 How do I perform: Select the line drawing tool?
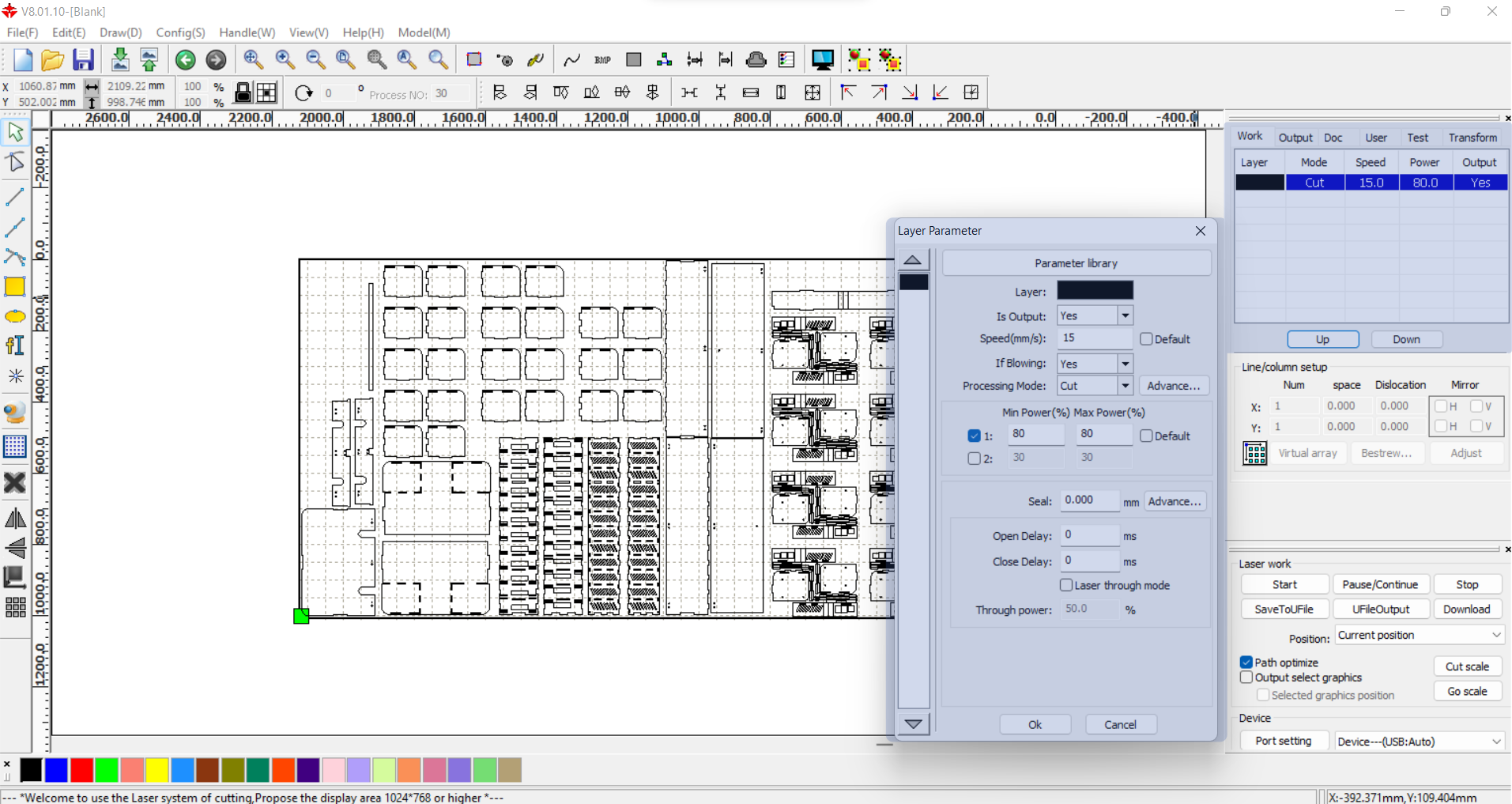pyautogui.click(x=15, y=196)
